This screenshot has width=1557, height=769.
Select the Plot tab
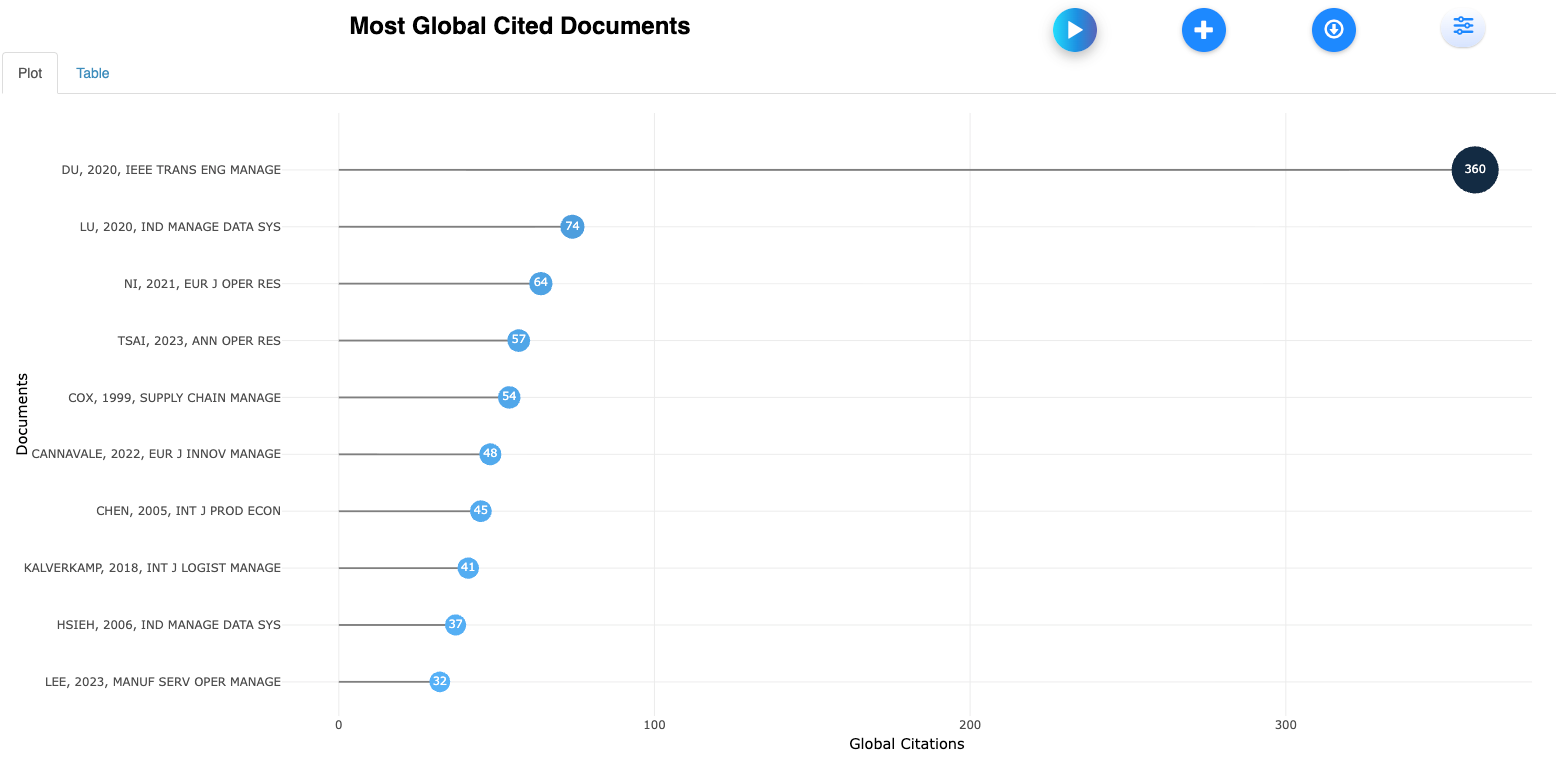(30, 73)
